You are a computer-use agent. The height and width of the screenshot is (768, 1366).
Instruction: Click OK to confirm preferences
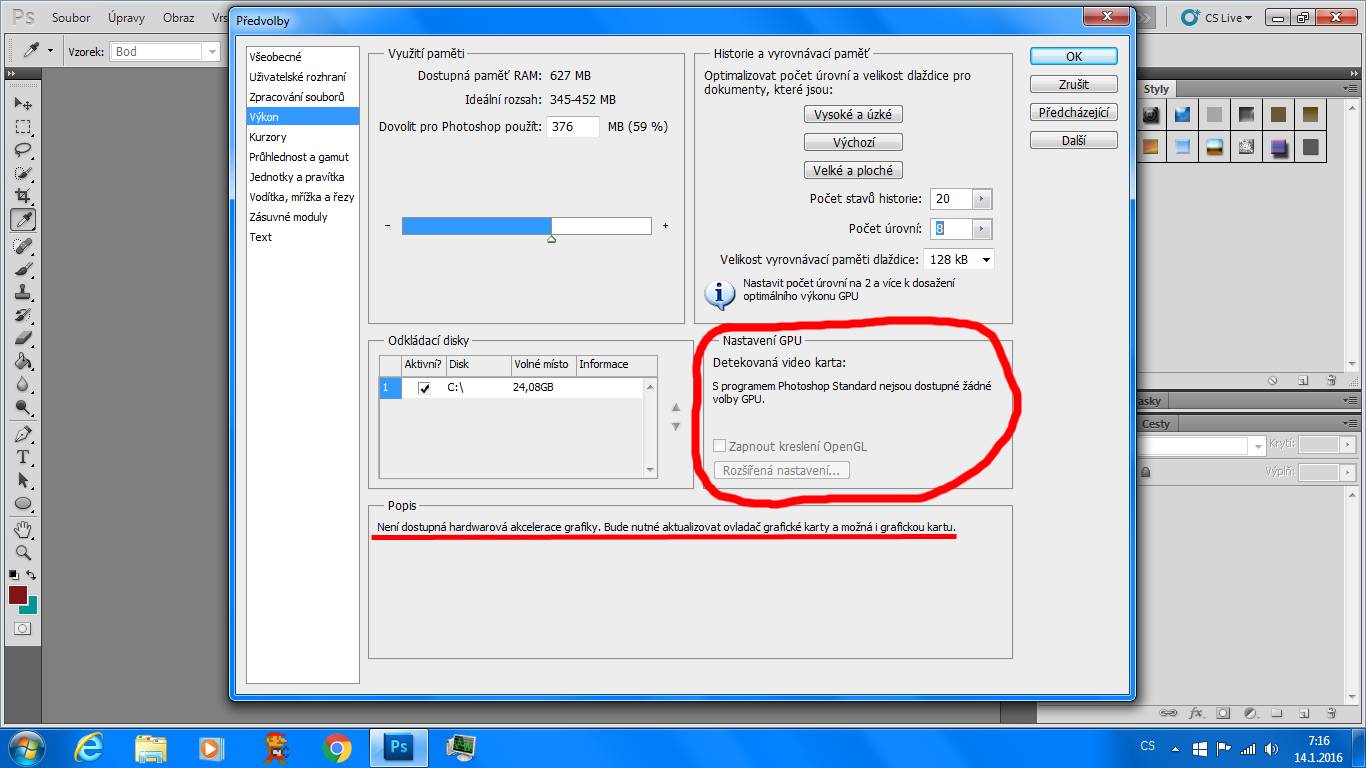coord(1074,57)
